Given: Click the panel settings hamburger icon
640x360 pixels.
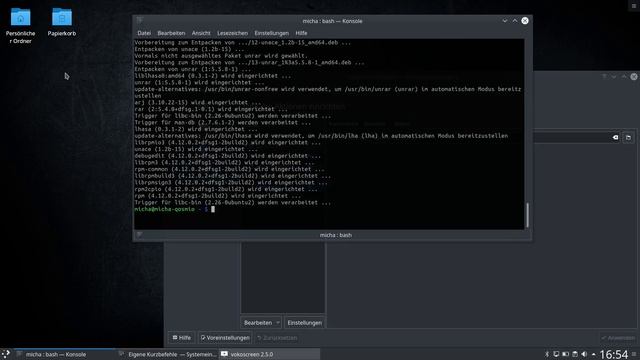Looking at the screenshot, I should coord(634,354).
